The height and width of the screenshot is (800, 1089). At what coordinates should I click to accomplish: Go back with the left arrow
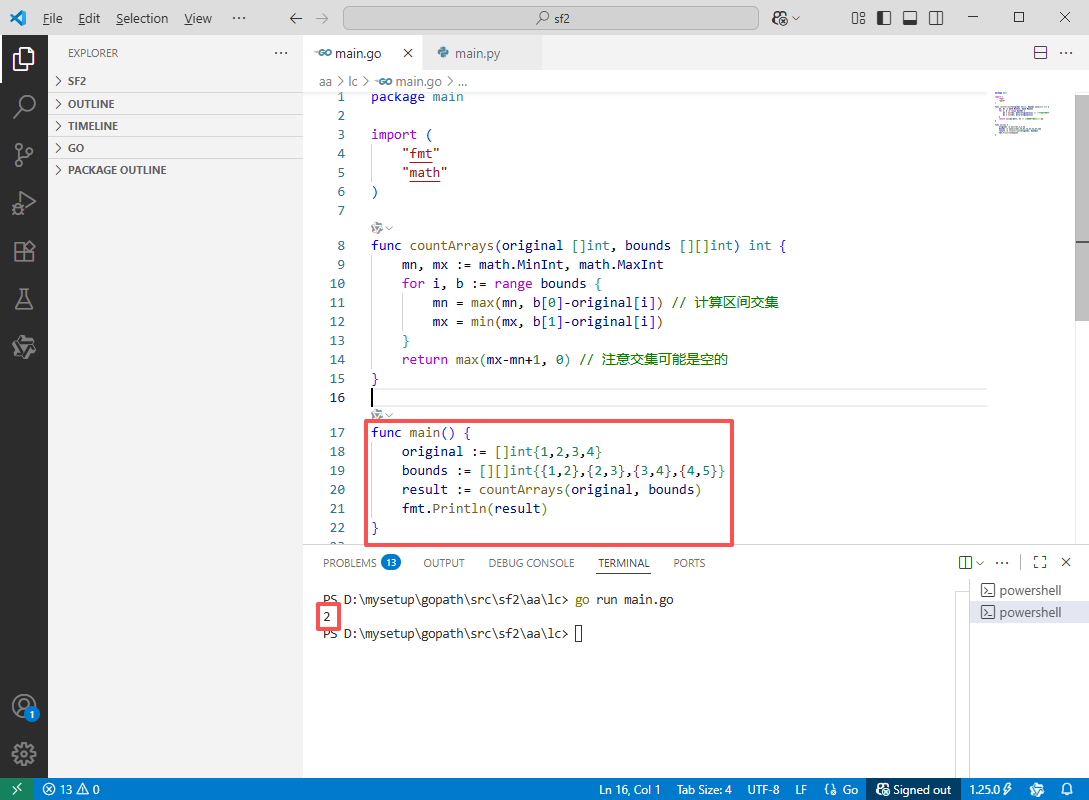pyautogui.click(x=296, y=18)
